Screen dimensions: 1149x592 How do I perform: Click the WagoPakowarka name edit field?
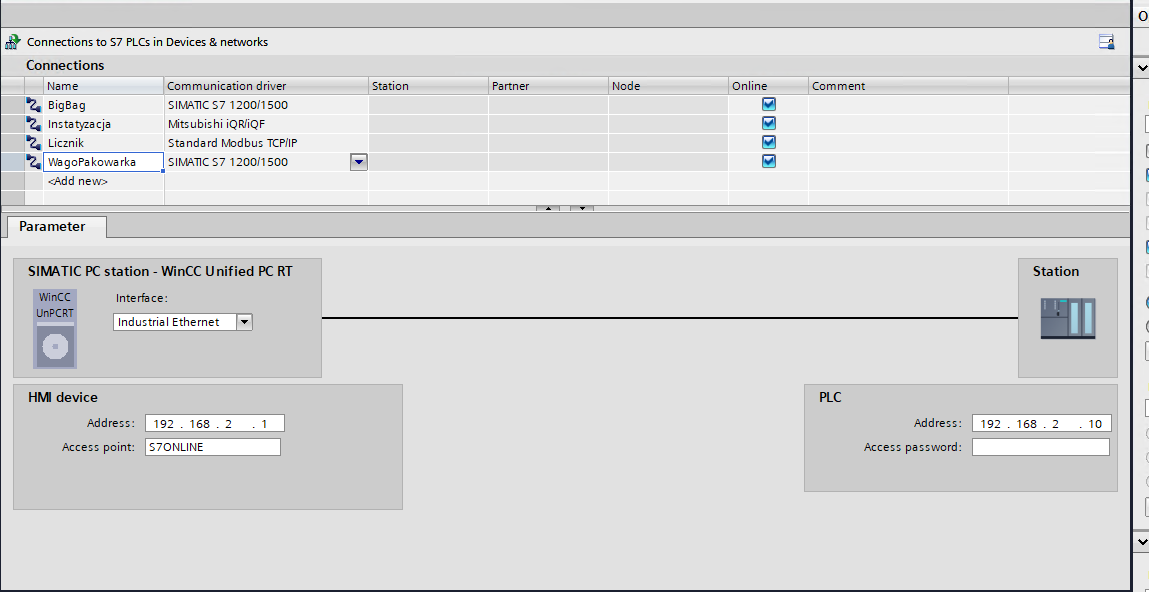click(x=103, y=162)
